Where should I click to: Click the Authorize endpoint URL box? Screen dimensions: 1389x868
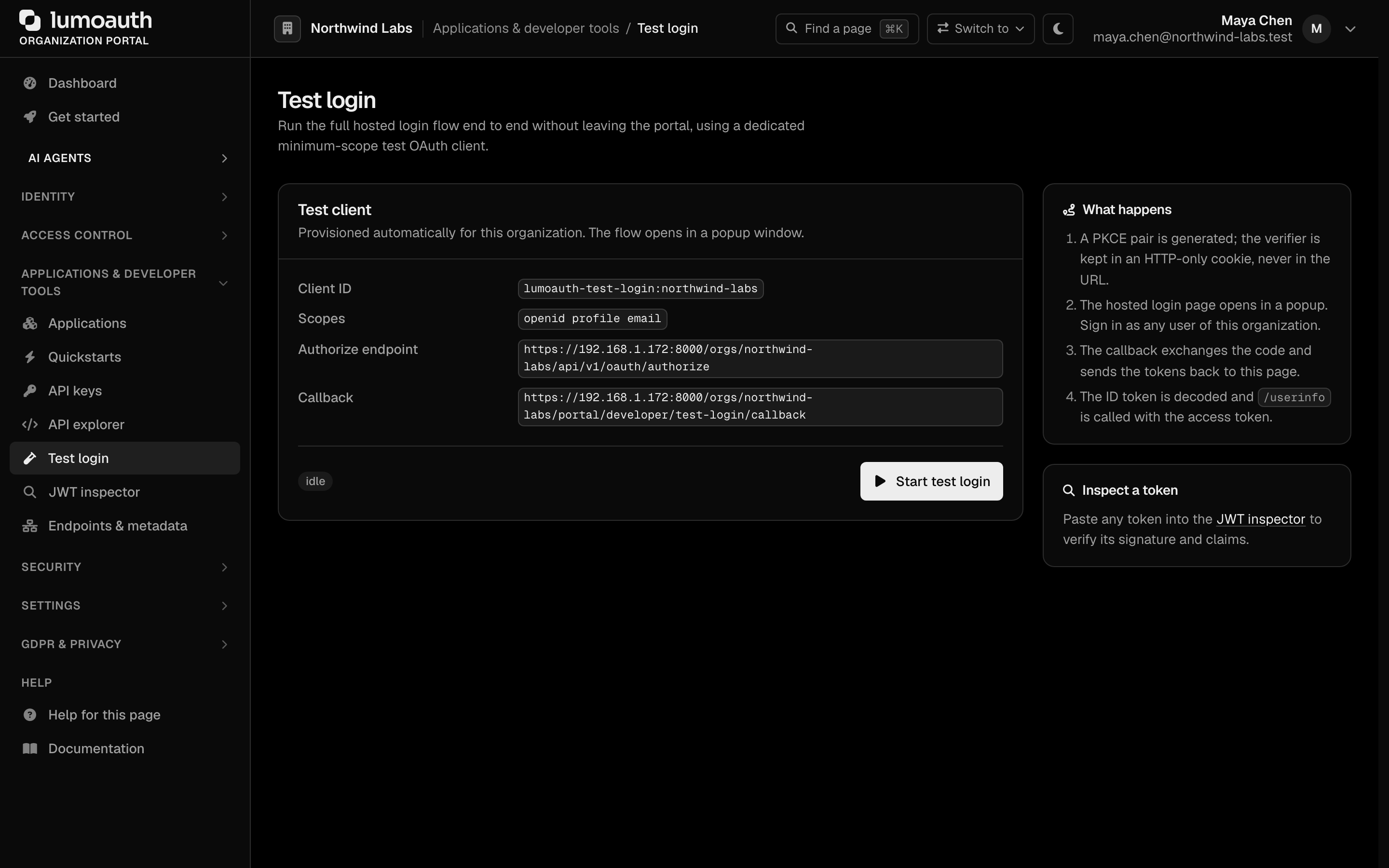760,358
